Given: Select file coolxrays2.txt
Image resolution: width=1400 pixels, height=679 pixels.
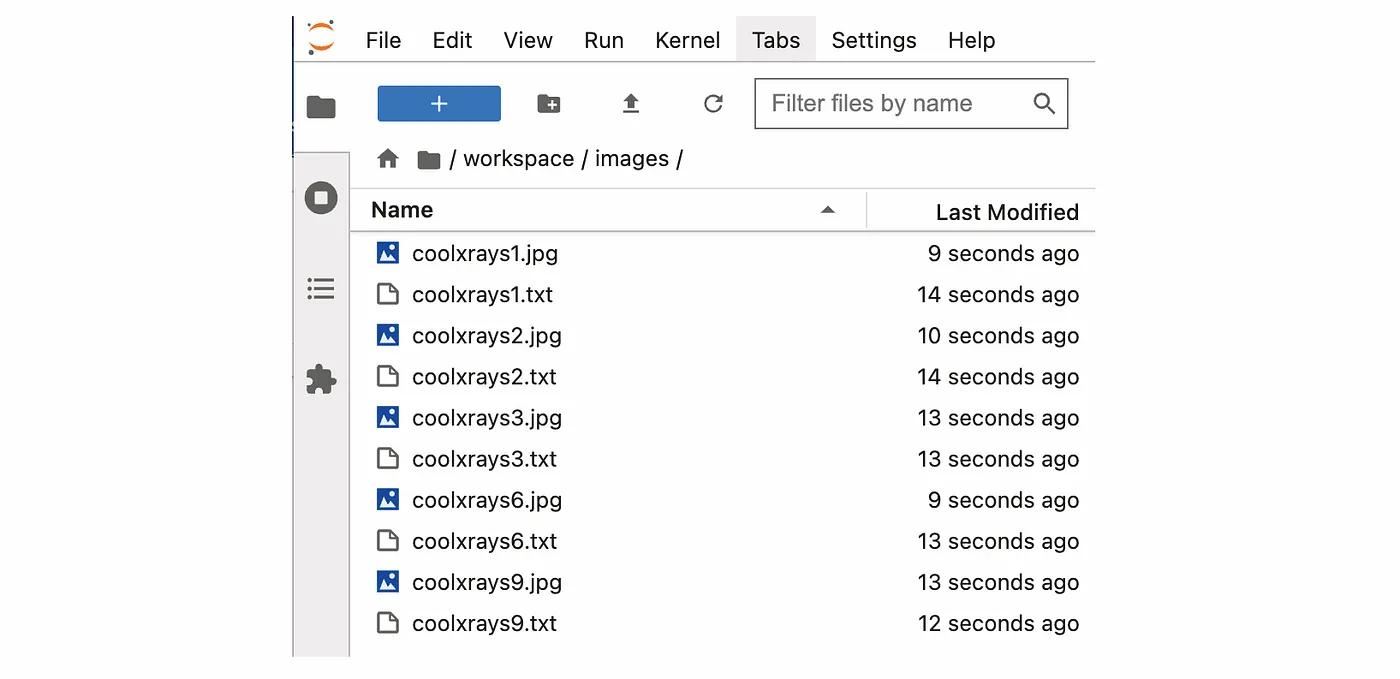Looking at the screenshot, I should pos(723,376).
